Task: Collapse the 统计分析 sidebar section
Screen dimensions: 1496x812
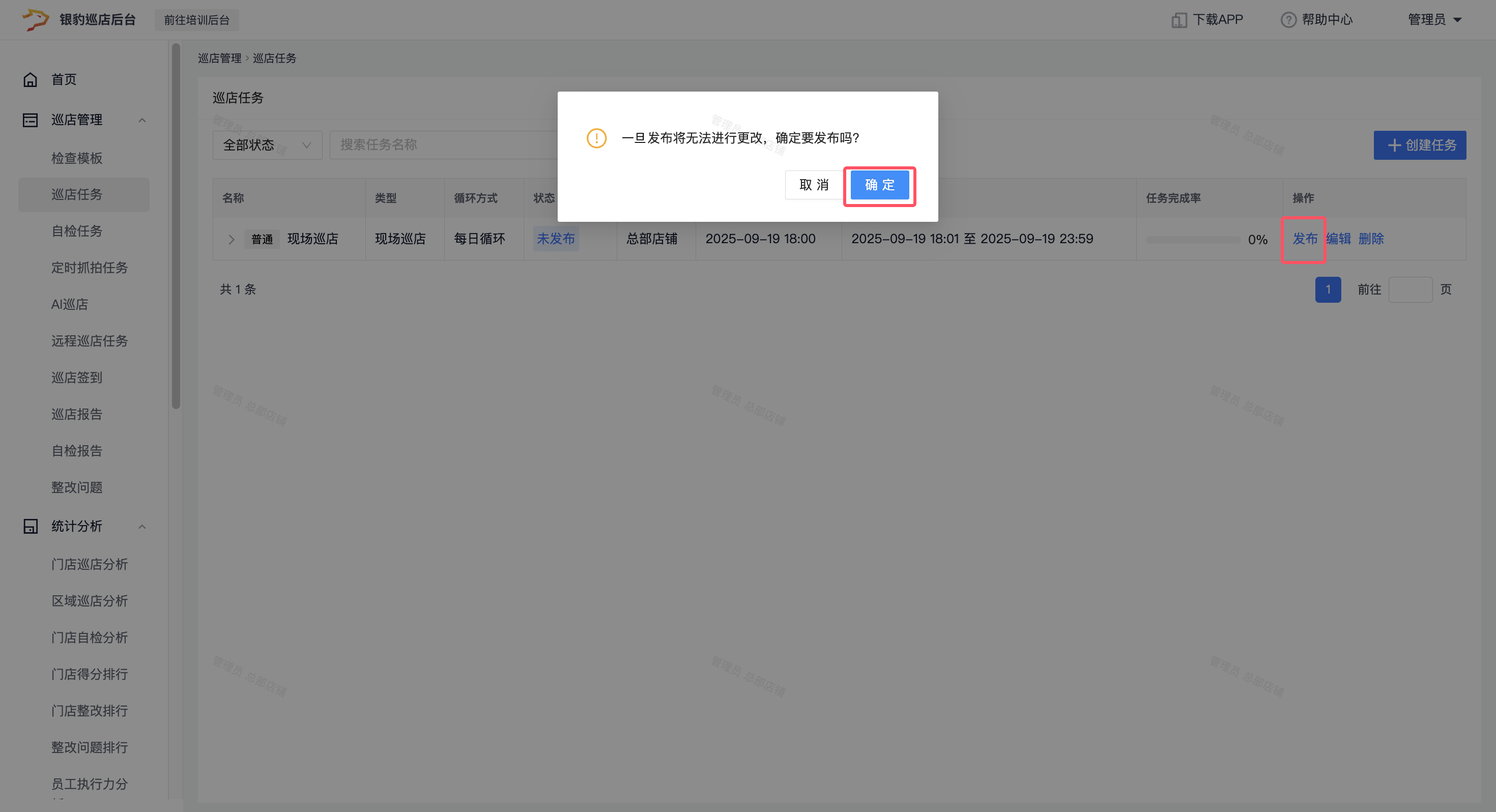Action: [141, 526]
